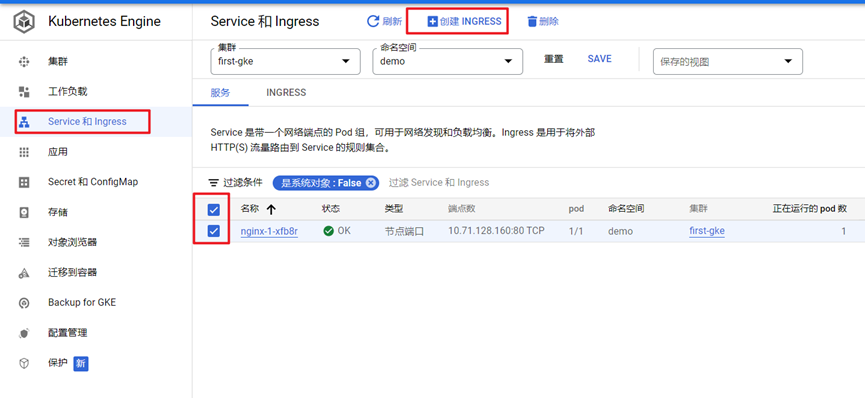This screenshot has height=398, width=865.
Task: Uncheck the nginx-1-xfb8r row checkbox
Action: pyautogui.click(x=213, y=232)
